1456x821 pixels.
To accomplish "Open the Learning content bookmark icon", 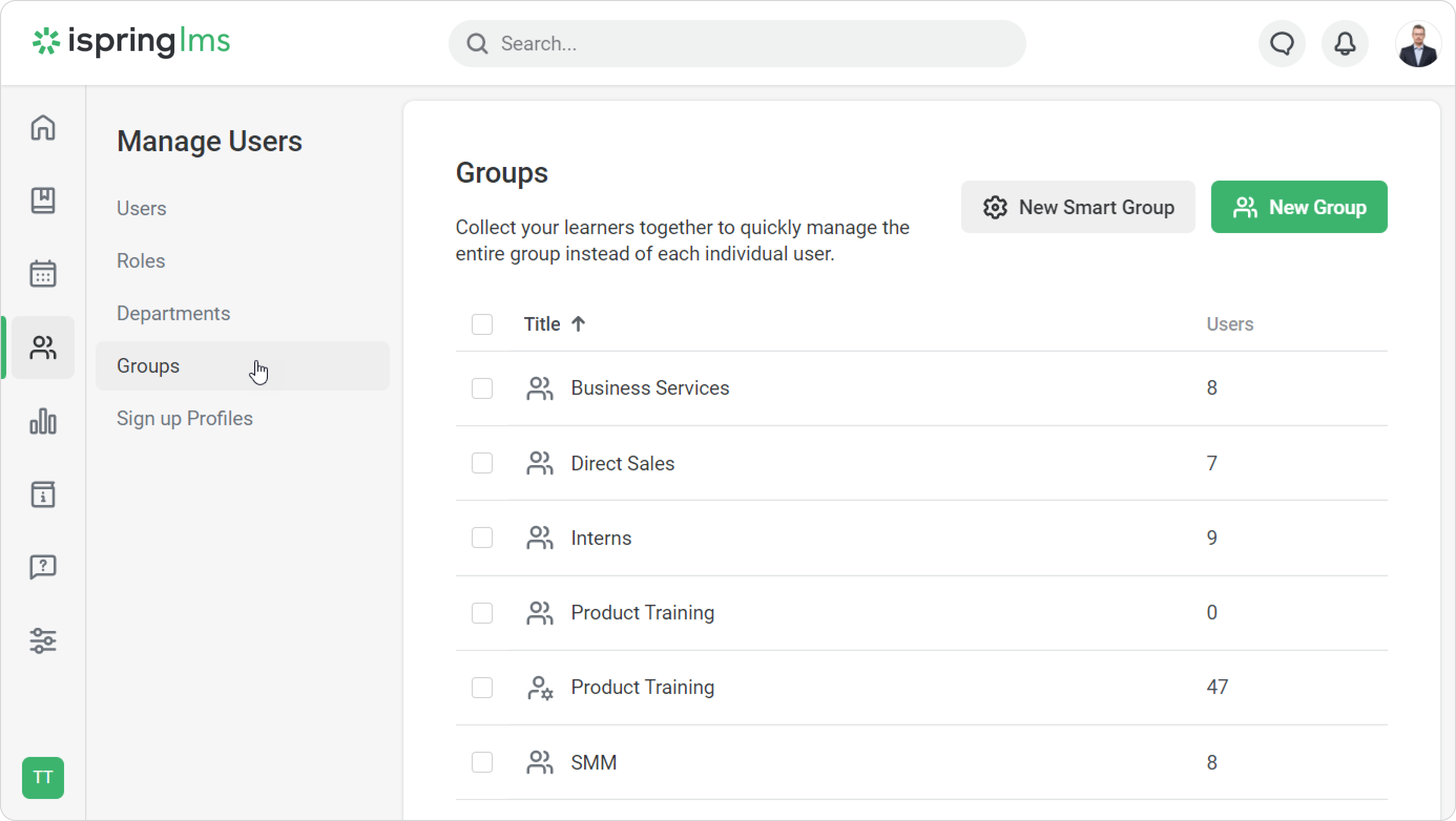I will click(43, 201).
